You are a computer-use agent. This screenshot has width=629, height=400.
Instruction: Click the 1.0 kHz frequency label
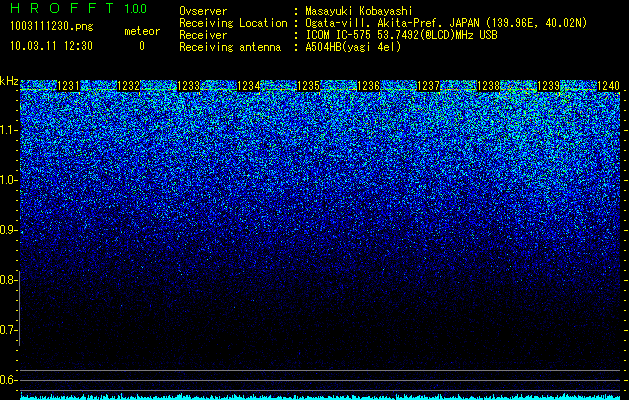point(8,180)
